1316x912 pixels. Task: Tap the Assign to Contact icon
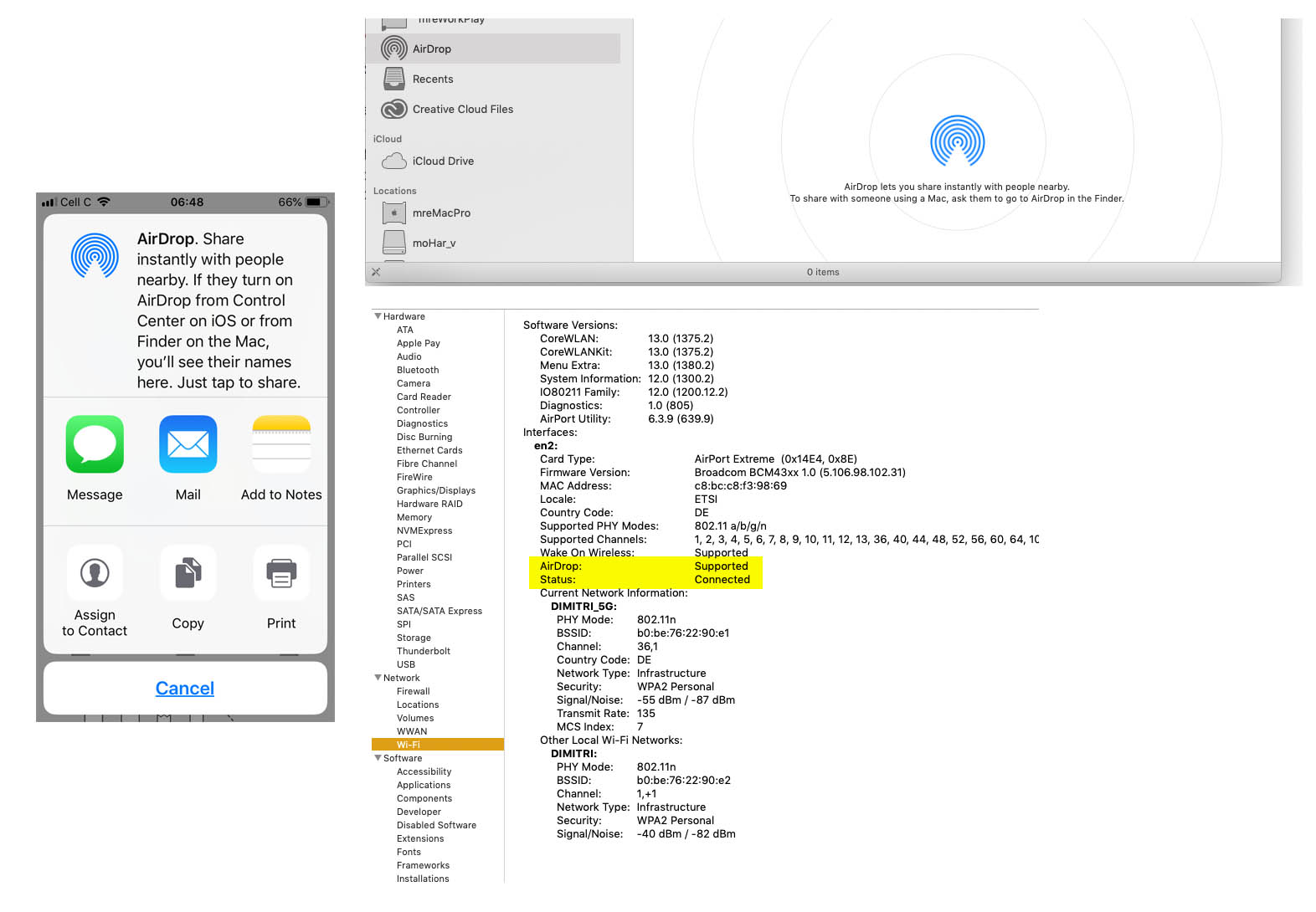point(95,573)
